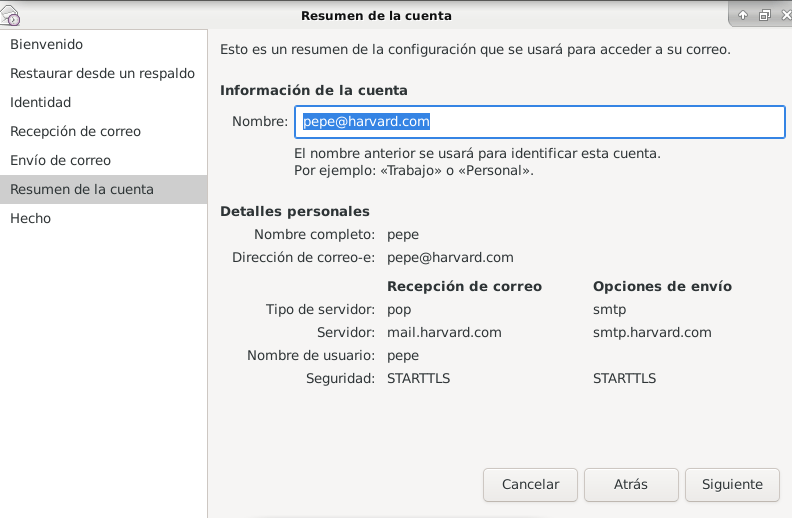Click the up-arrow window button in title bar

click(743, 15)
